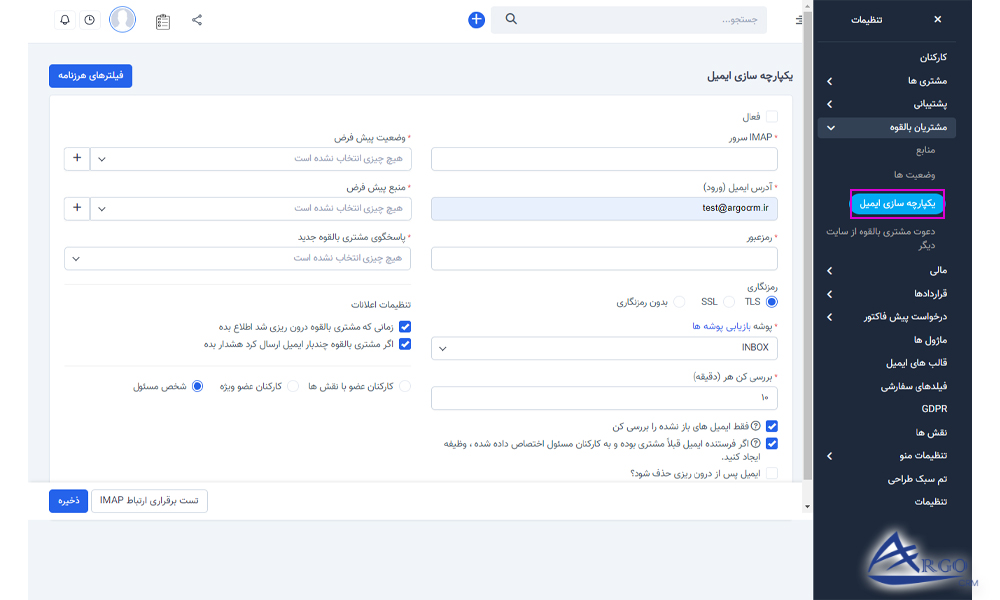This screenshot has width=1000, height=600.
Task: Click the recent history clock icon
Action: 89,19
